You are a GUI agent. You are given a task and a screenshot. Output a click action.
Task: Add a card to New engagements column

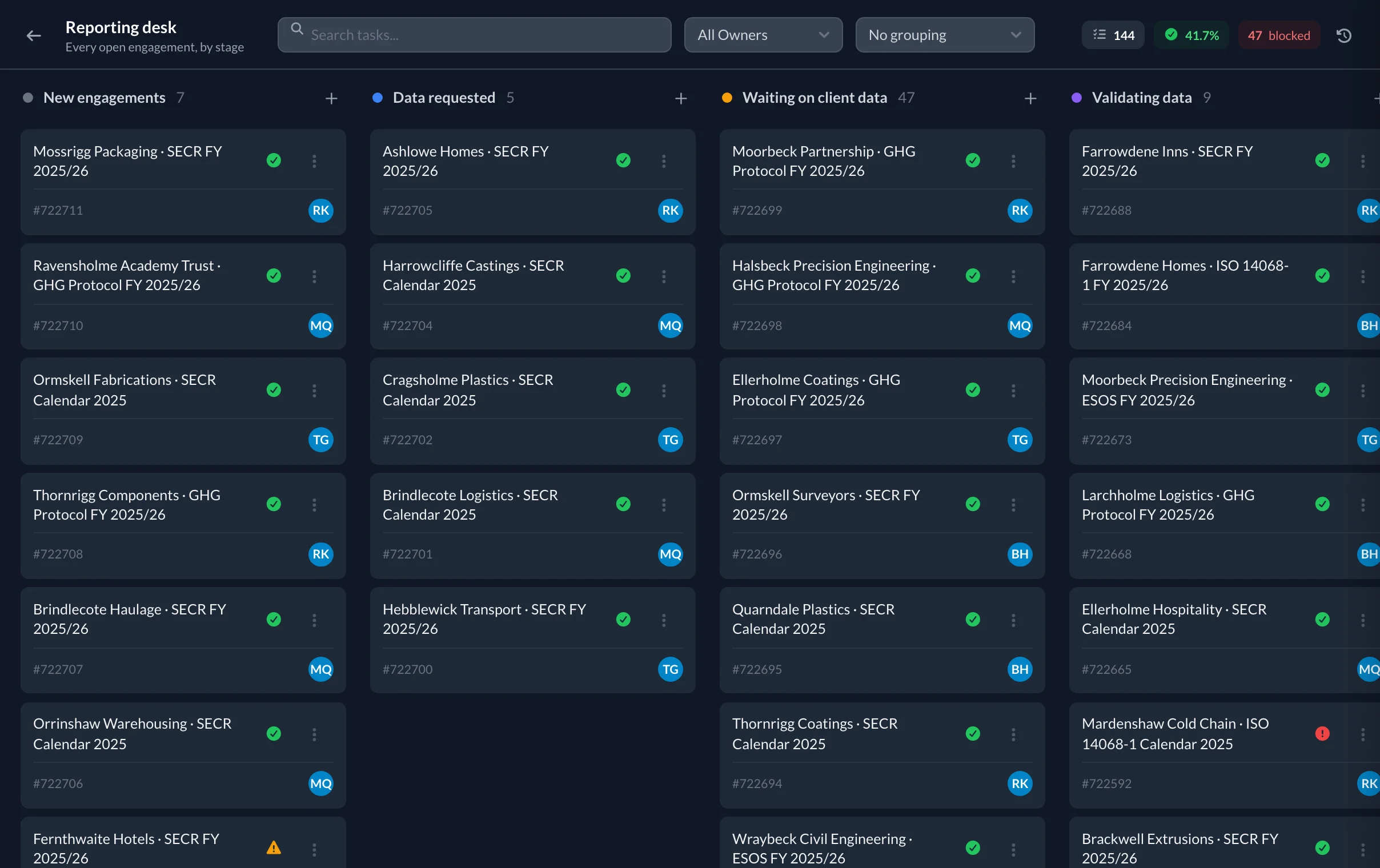[x=331, y=99]
